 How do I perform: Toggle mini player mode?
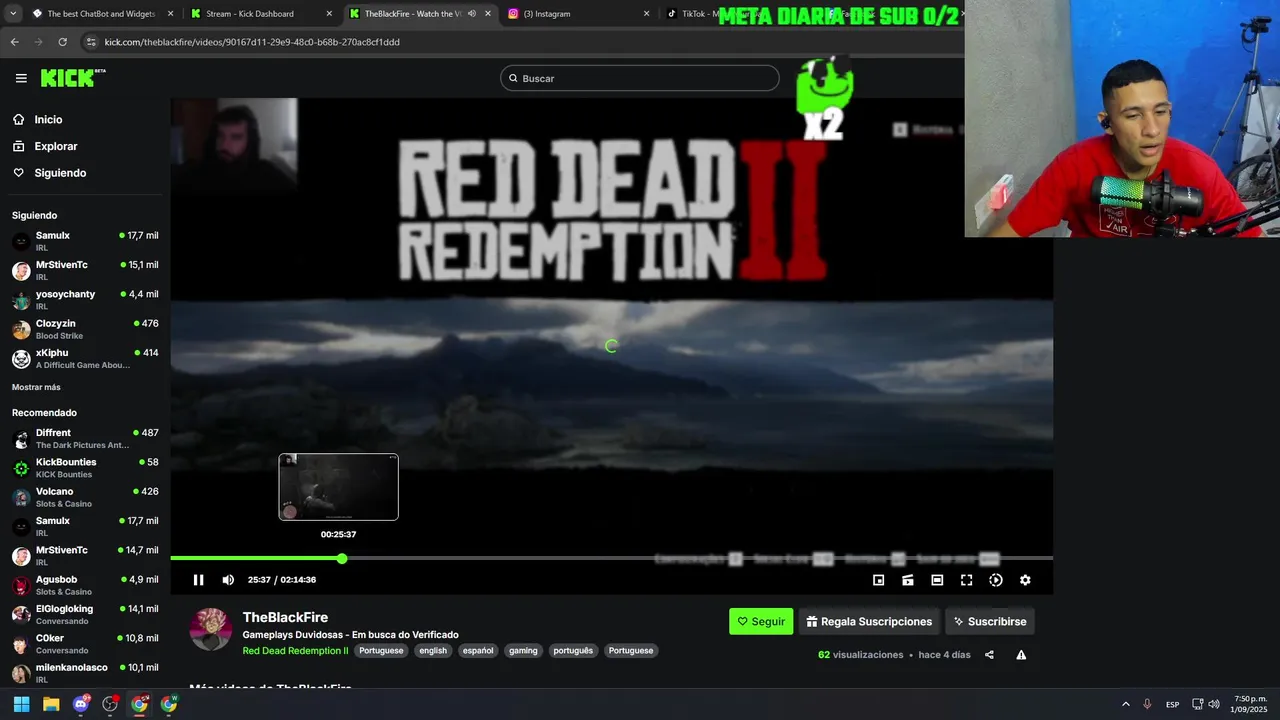(x=878, y=580)
